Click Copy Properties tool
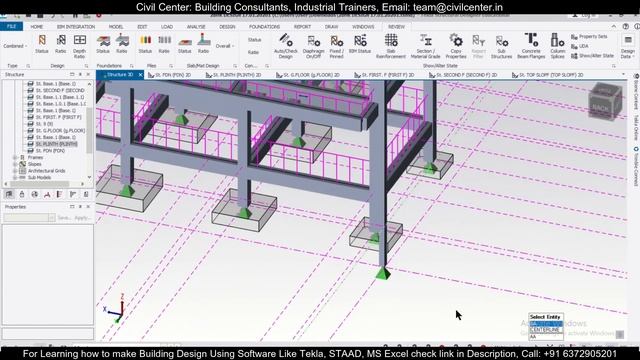The image size is (640, 360). point(456,46)
